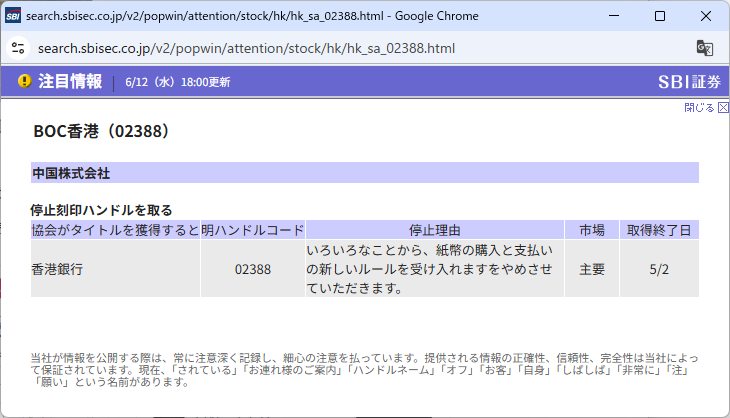This screenshot has height=418, width=730.
Task: Click the X box beside 閉じる
Action: [x=723, y=108]
